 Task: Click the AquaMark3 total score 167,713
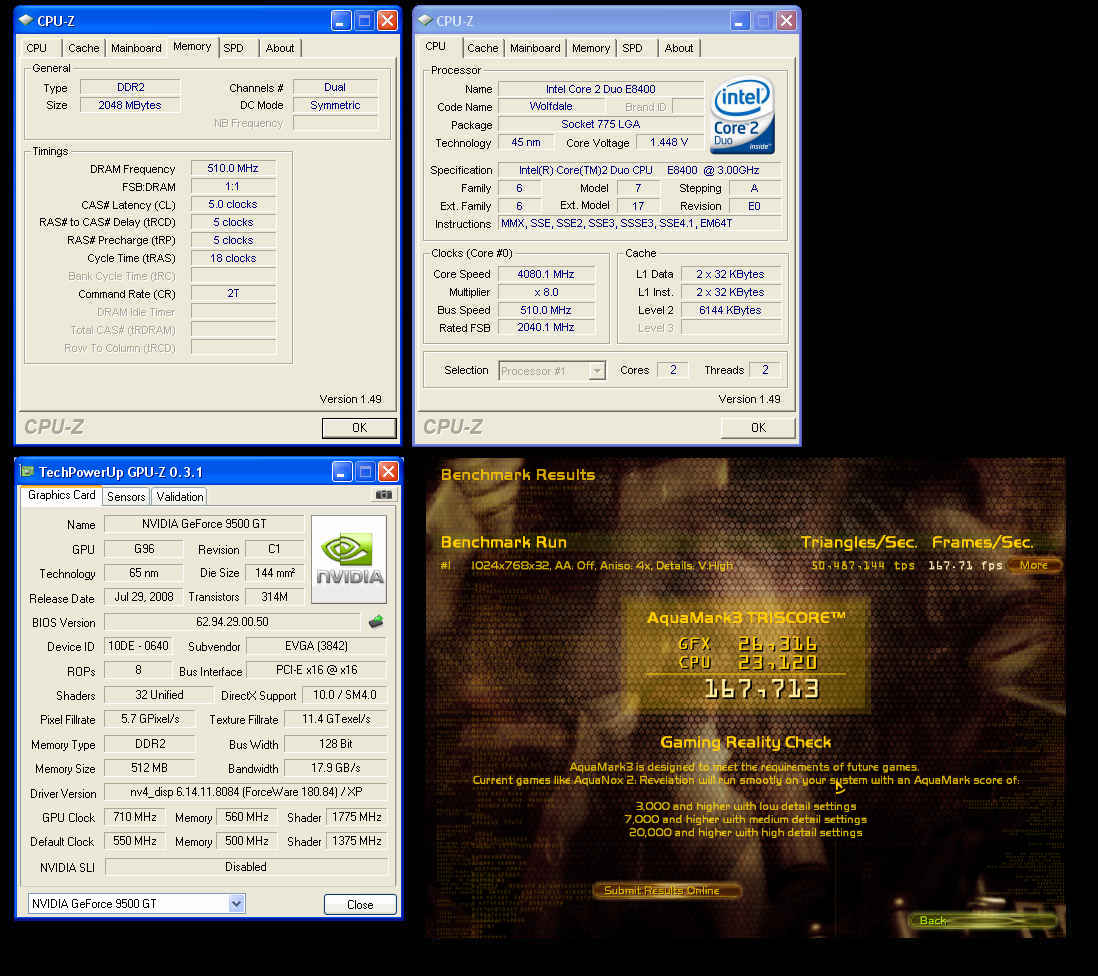(x=761, y=690)
